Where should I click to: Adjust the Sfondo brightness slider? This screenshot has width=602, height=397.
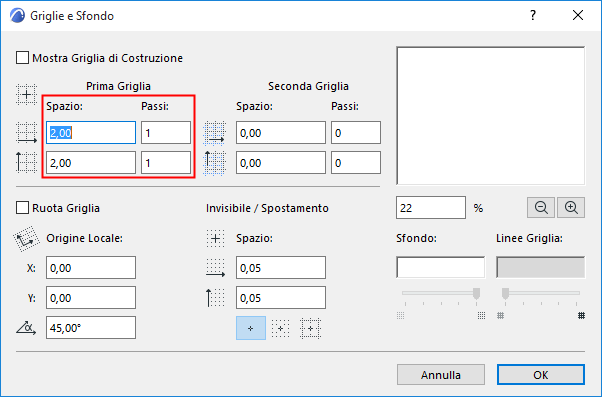pyautogui.click(x=476, y=294)
